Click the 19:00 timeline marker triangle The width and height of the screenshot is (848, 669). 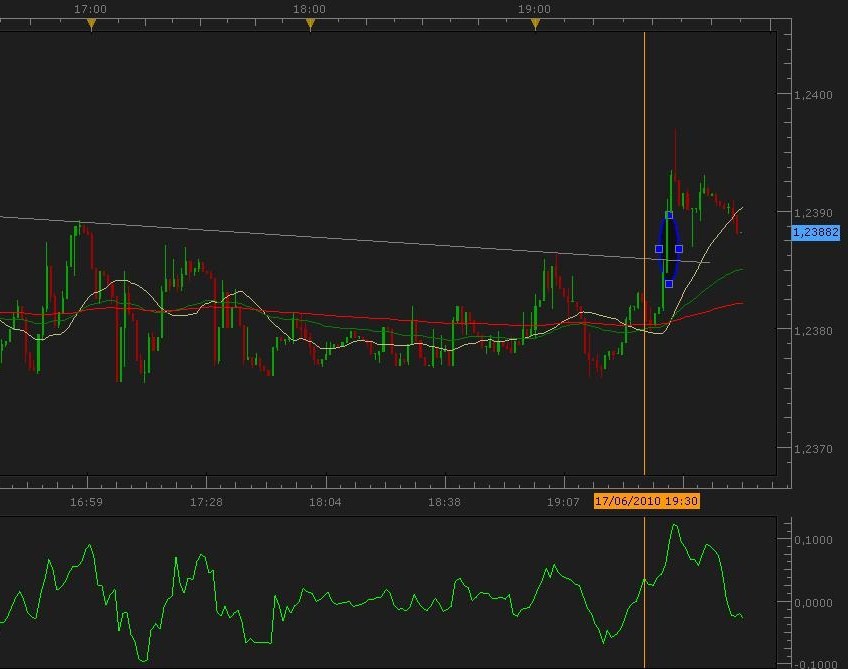point(535,24)
